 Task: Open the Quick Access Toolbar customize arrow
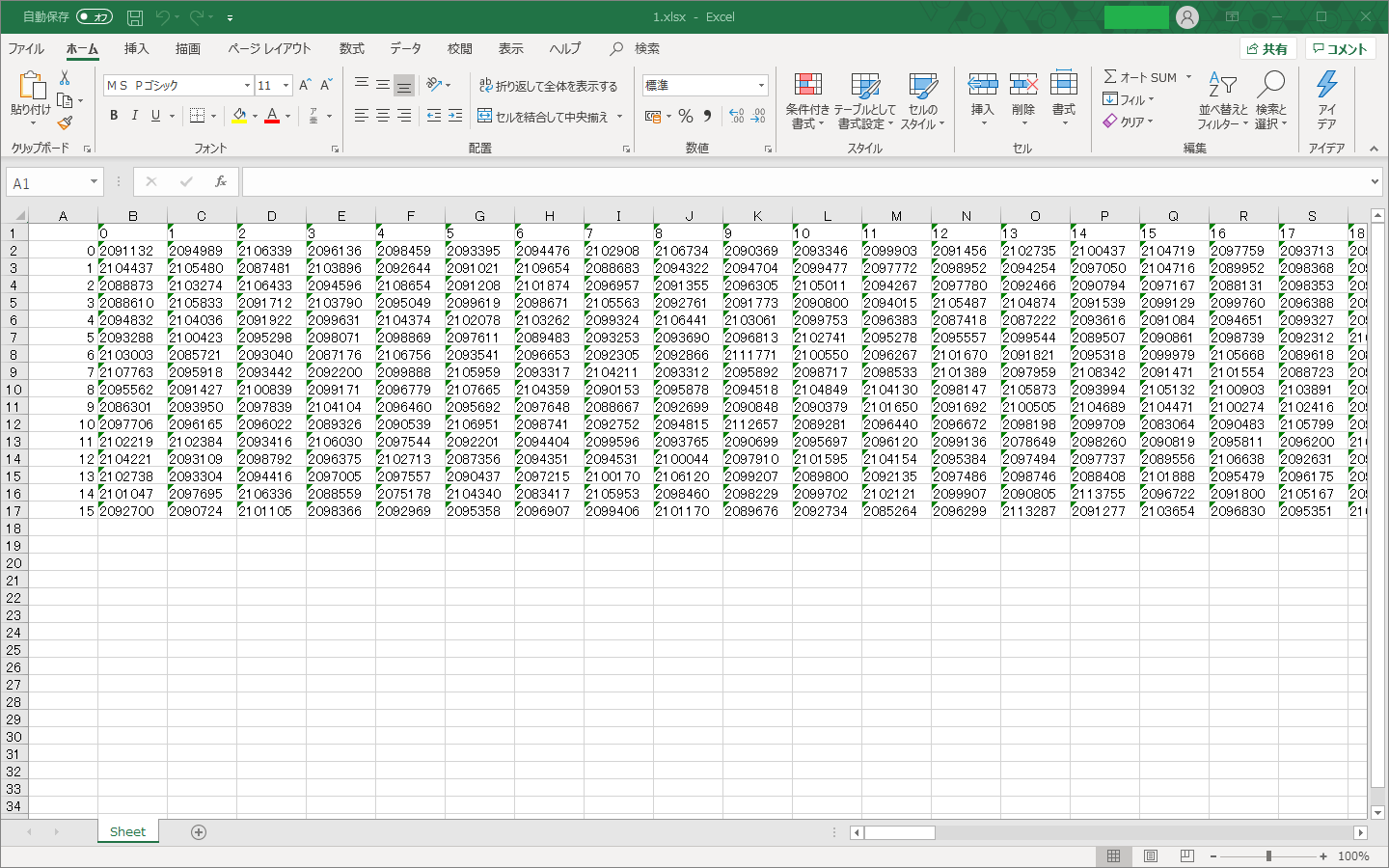click(230, 17)
